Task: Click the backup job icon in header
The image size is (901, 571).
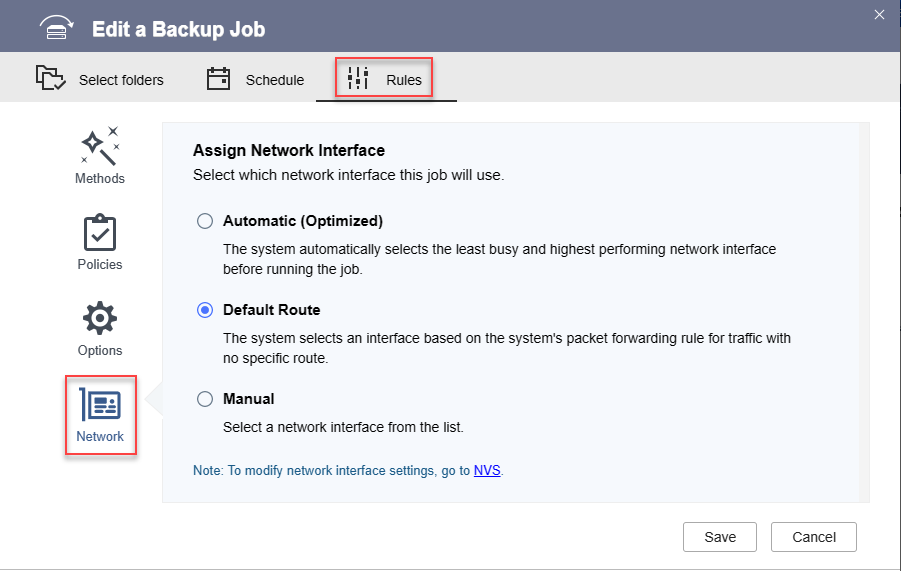Action: (57, 28)
